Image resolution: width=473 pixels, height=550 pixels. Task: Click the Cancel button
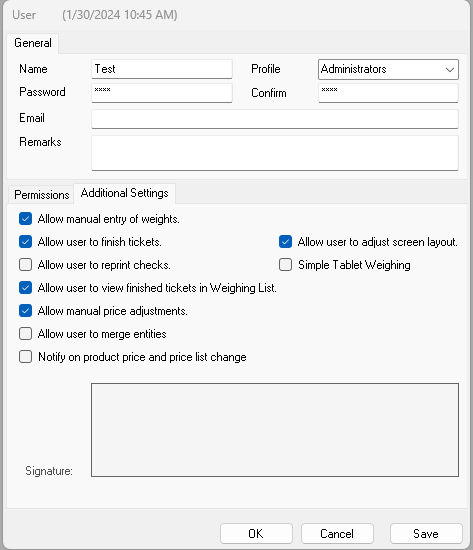[337, 534]
